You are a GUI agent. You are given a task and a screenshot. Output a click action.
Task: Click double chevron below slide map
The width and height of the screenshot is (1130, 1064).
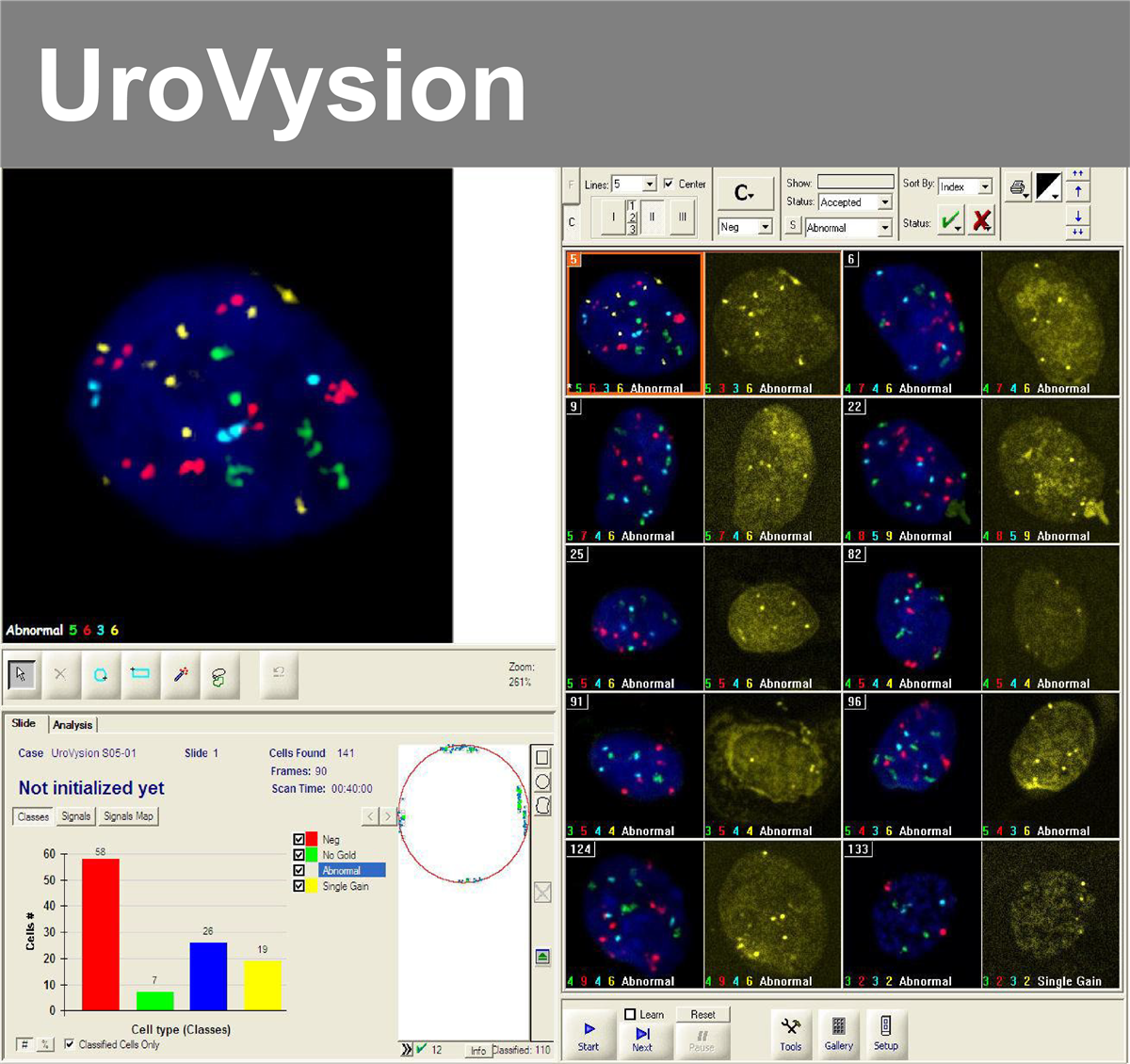pos(407,1049)
